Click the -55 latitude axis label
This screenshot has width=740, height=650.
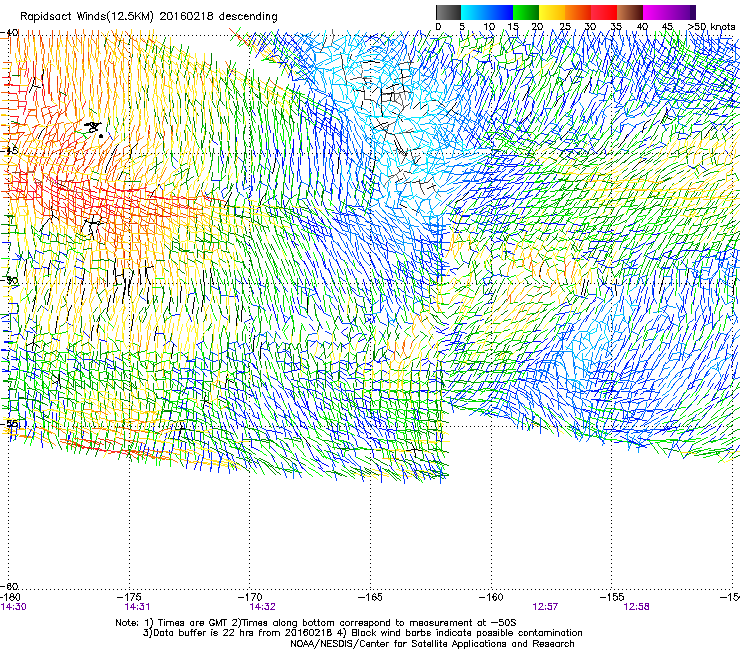point(10,423)
